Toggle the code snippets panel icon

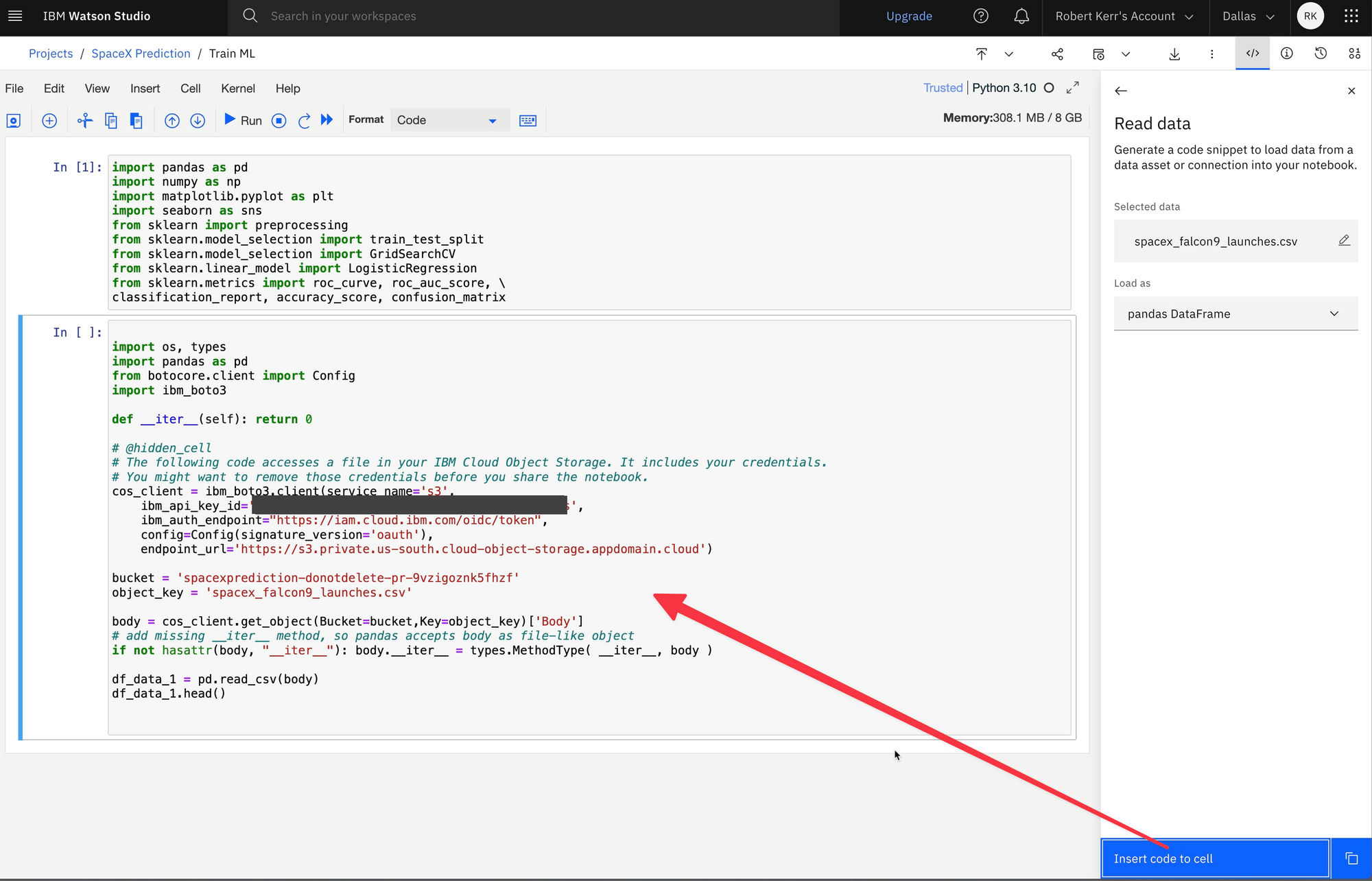(1253, 54)
